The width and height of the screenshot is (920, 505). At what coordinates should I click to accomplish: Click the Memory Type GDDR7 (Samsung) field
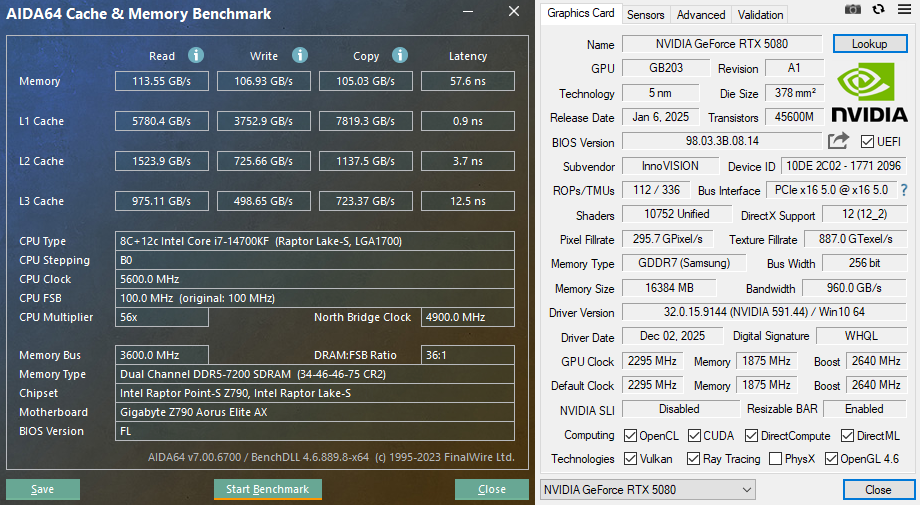[684, 263]
